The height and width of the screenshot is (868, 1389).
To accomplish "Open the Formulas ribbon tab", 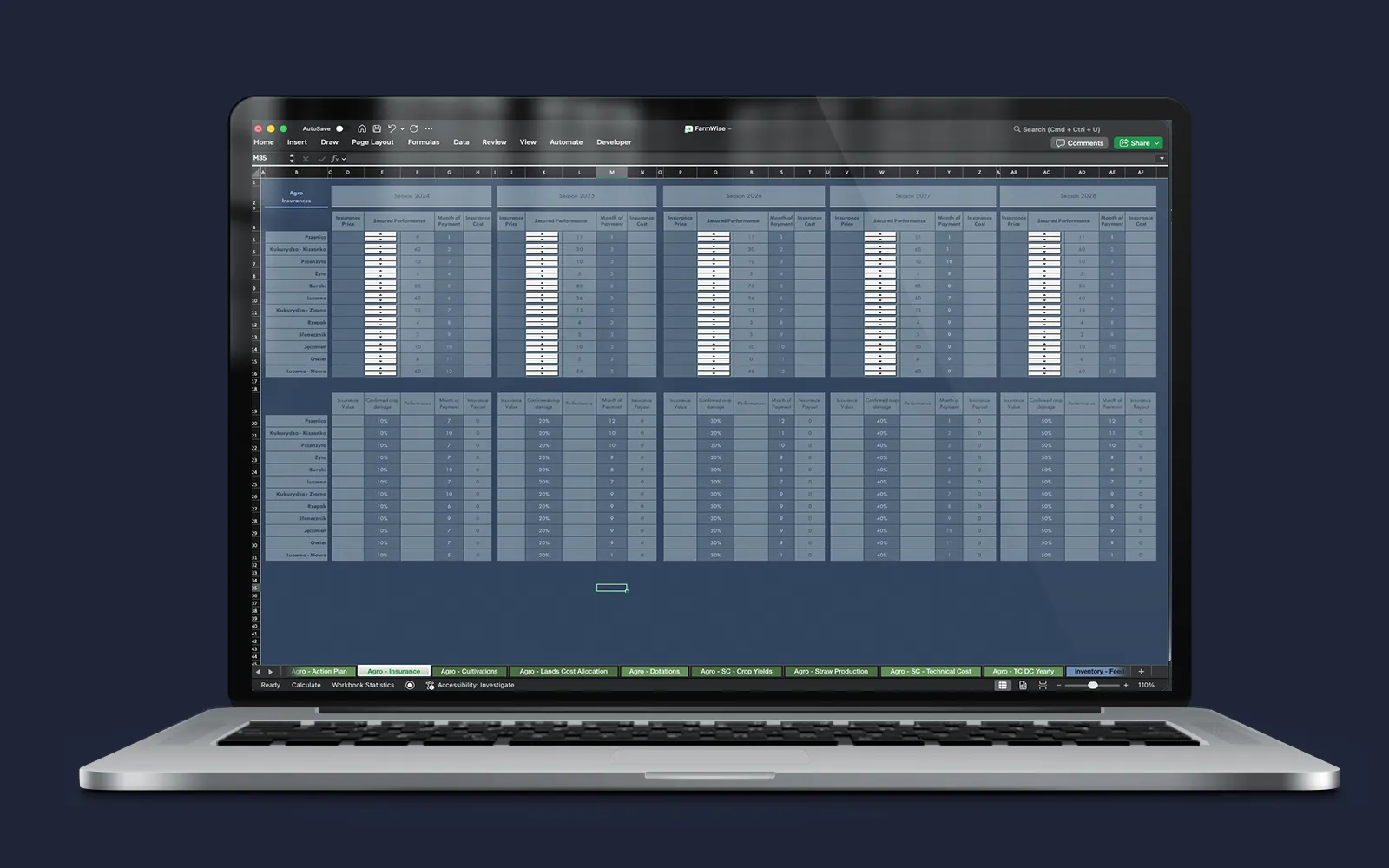I will pyautogui.click(x=424, y=142).
